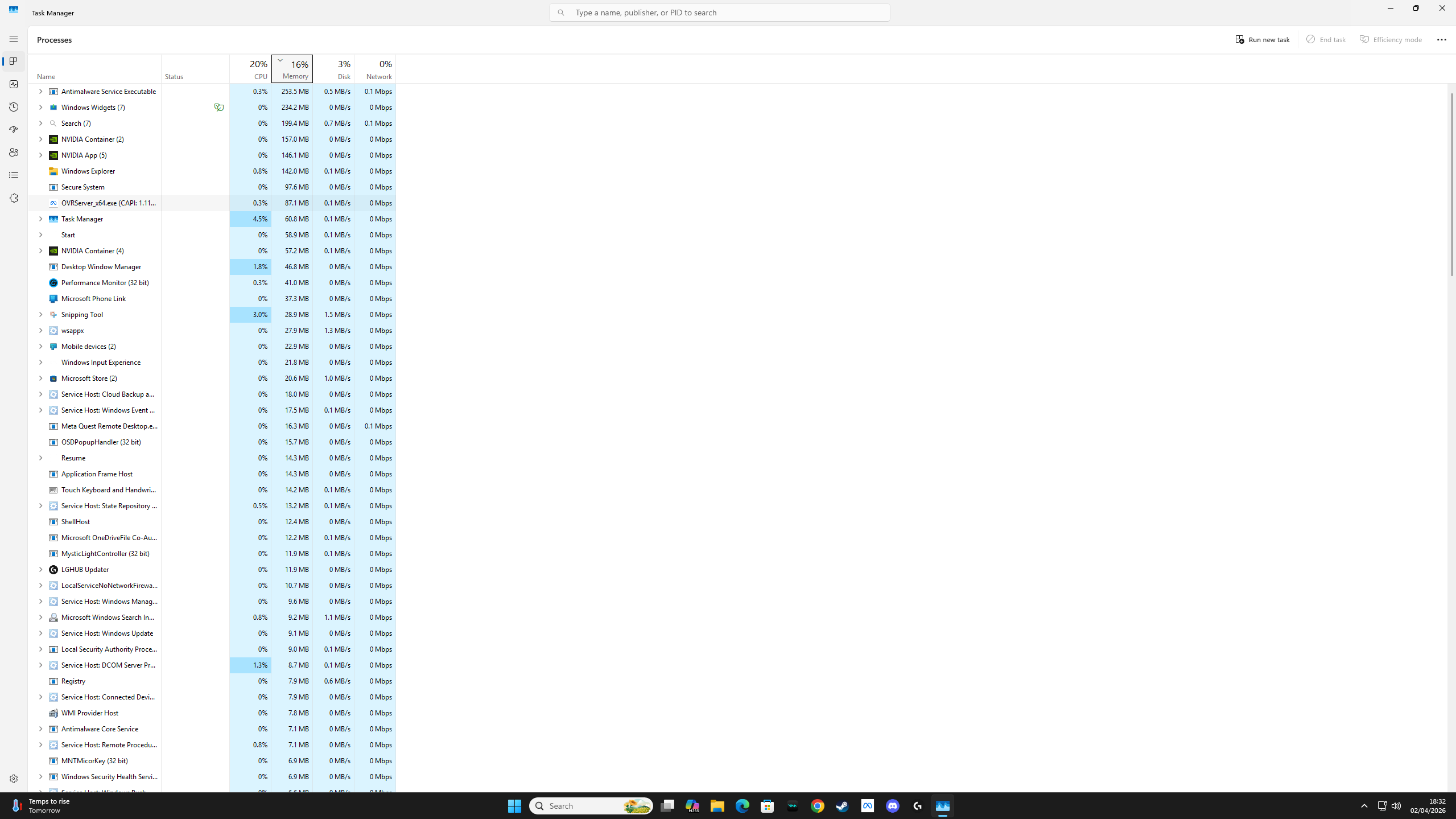Open File Explorer from the taskbar
This screenshot has width=1456, height=819.
coord(717,805)
